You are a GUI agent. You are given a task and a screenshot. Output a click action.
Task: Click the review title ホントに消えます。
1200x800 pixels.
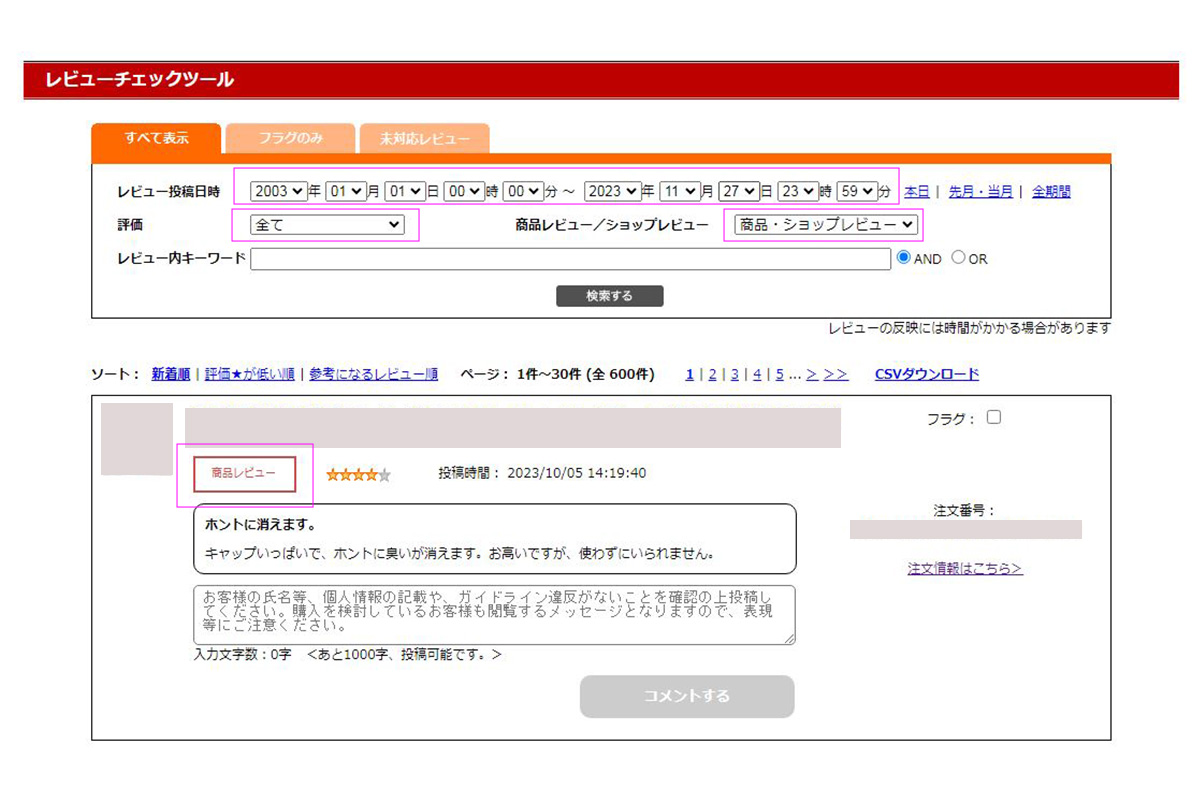click(x=260, y=524)
